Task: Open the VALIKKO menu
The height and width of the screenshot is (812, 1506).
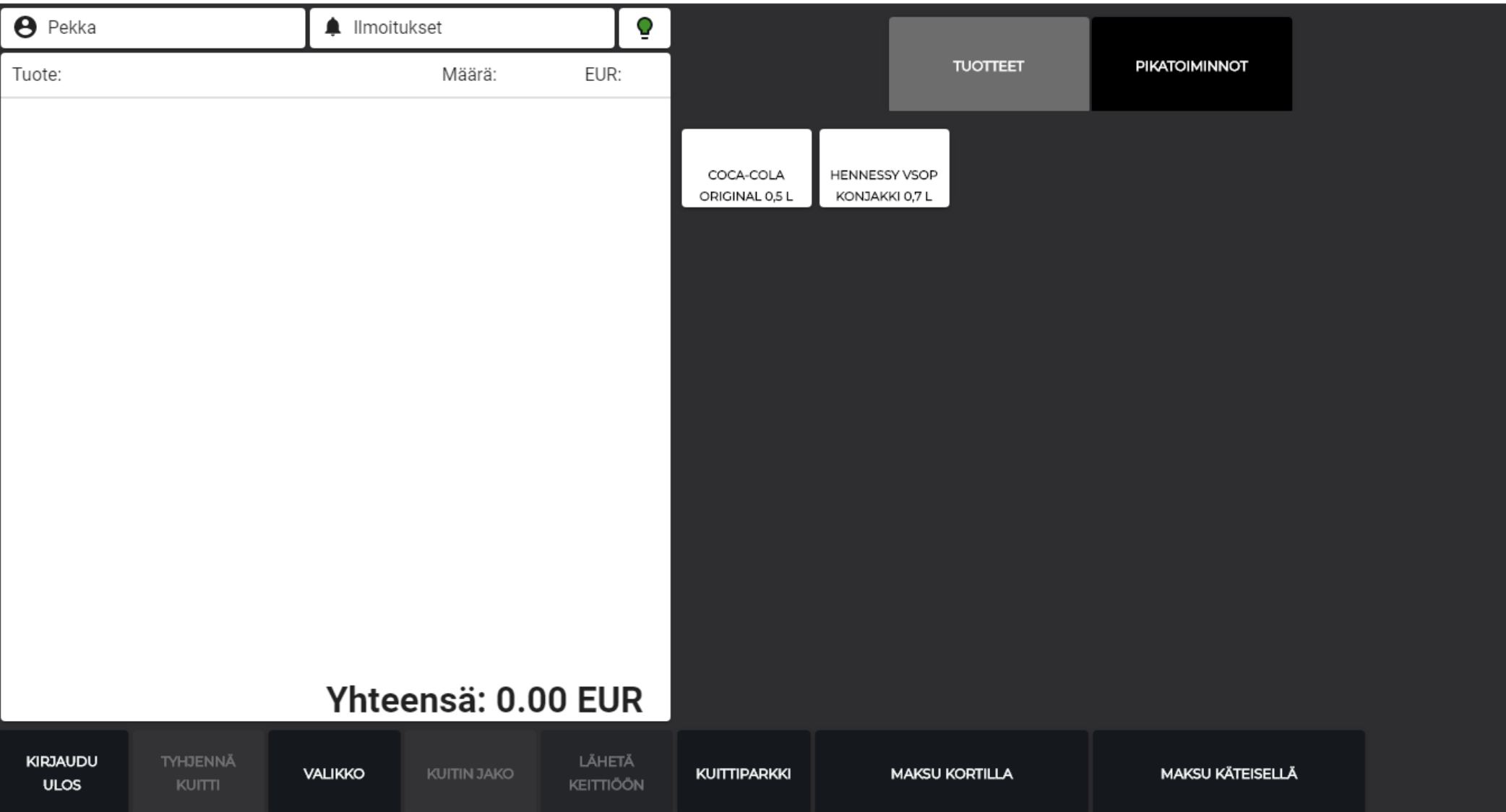Action: (x=334, y=772)
